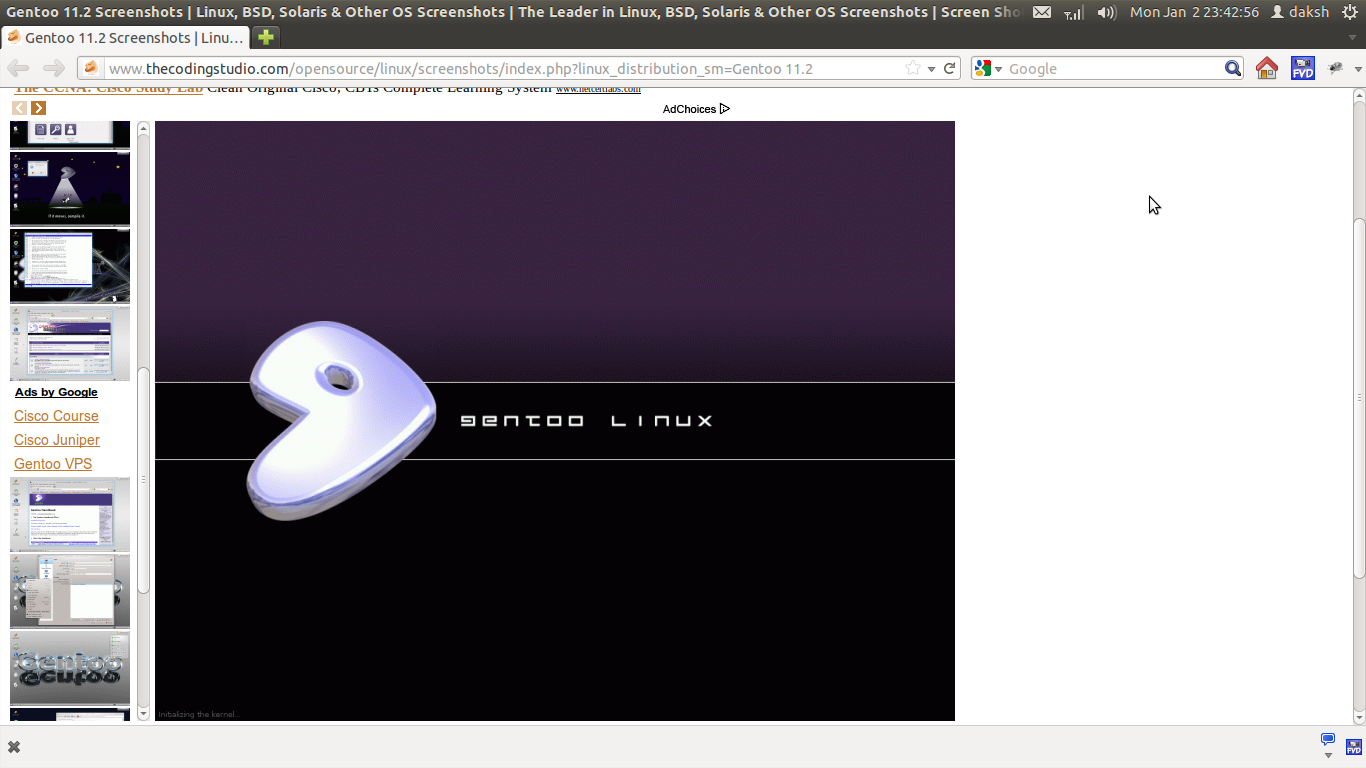The image size is (1366, 768).
Task: Open the daksh user menu
Action: (1299, 12)
